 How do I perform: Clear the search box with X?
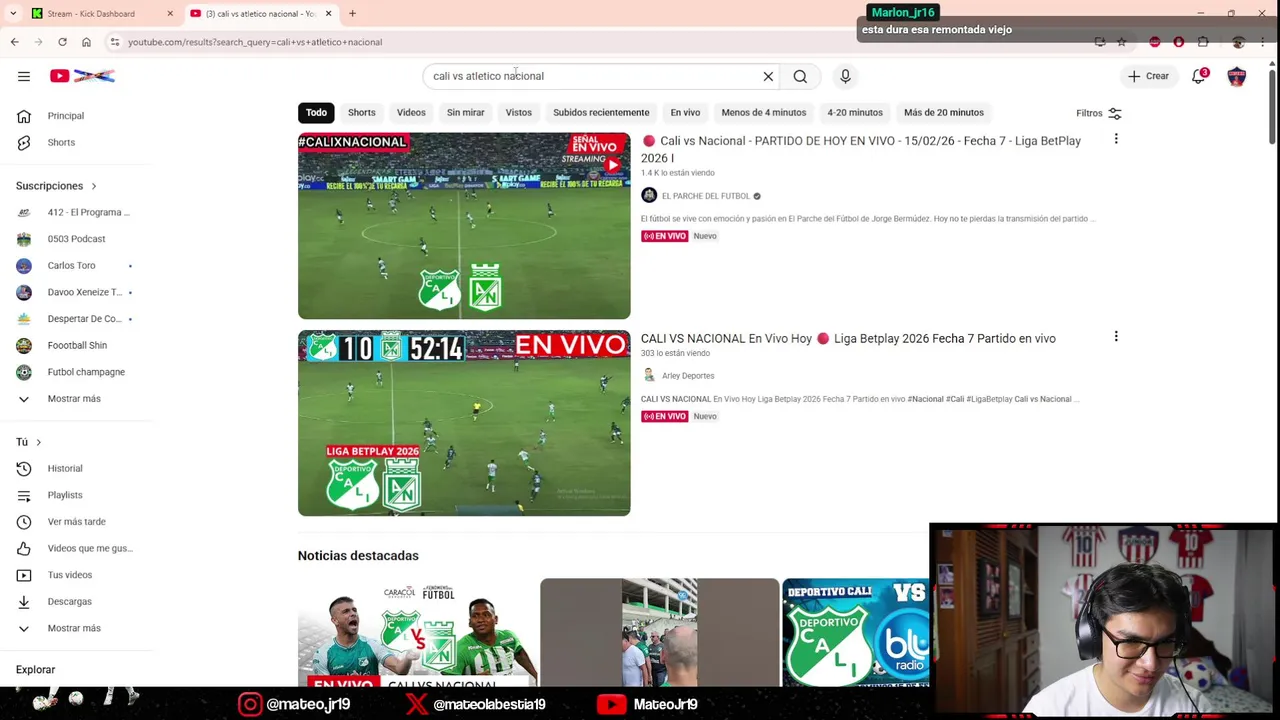[x=768, y=76]
